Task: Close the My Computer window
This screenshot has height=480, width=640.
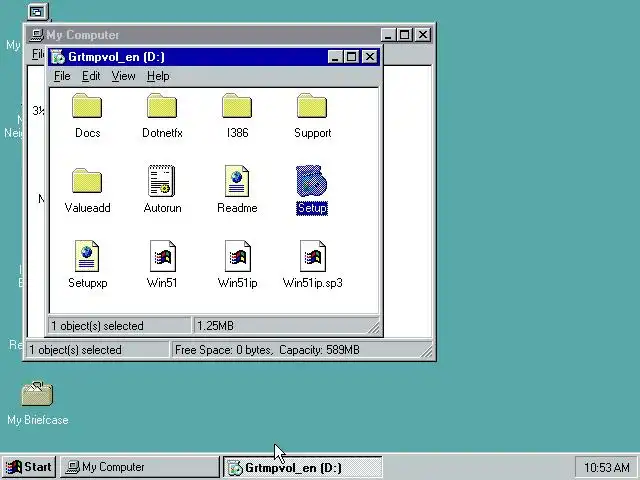Action: point(423,35)
